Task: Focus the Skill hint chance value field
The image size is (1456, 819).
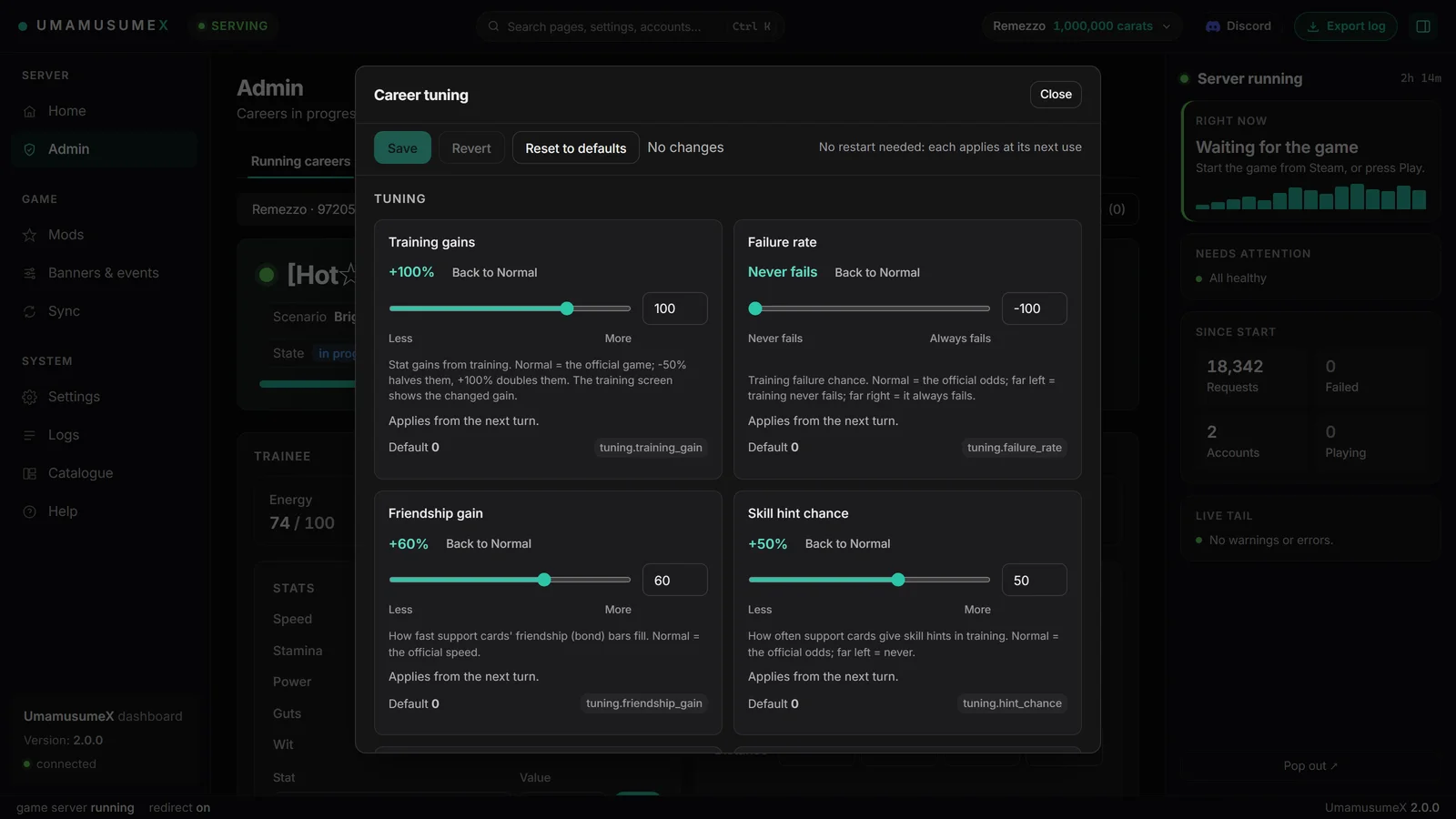Action: (1035, 580)
